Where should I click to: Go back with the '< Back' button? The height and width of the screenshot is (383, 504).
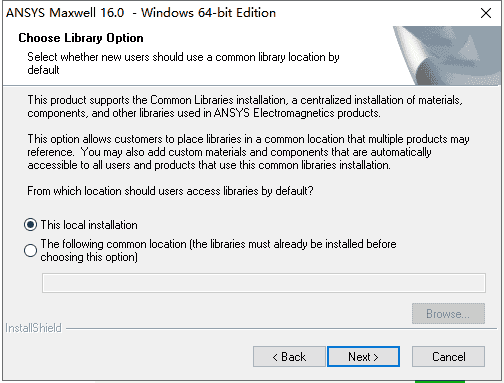[289, 356]
